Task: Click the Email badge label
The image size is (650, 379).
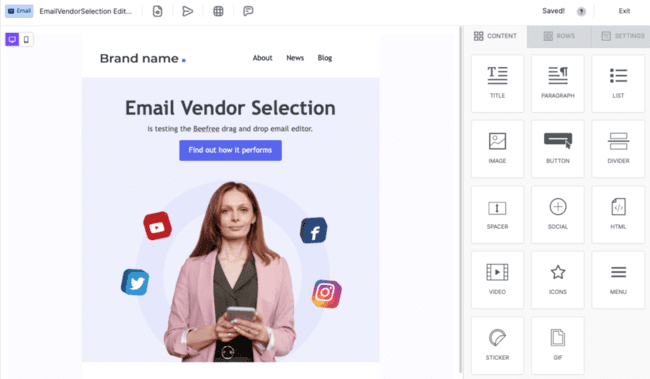Action: pyautogui.click(x=19, y=11)
